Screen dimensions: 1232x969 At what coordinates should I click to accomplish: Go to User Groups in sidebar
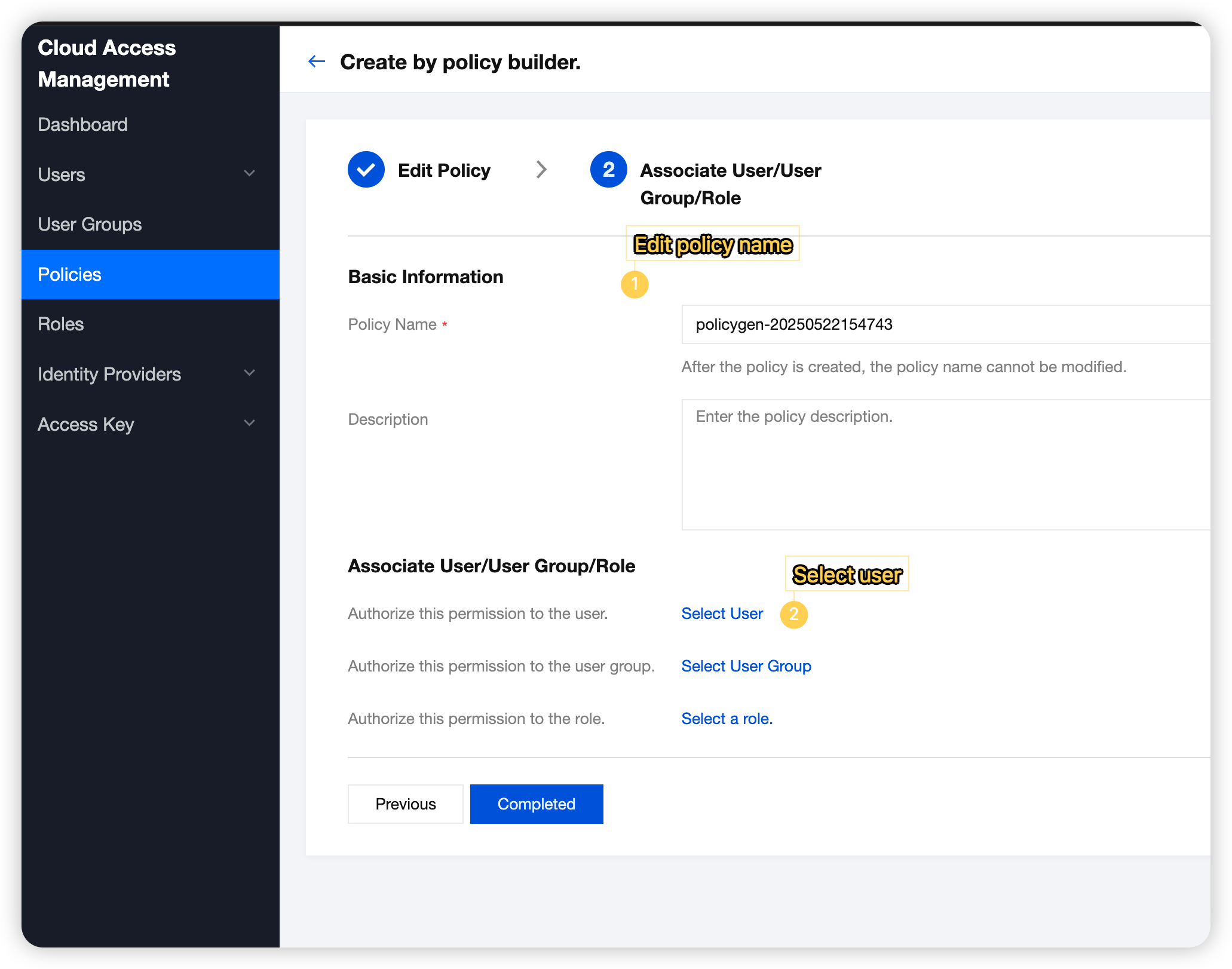tap(90, 224)
